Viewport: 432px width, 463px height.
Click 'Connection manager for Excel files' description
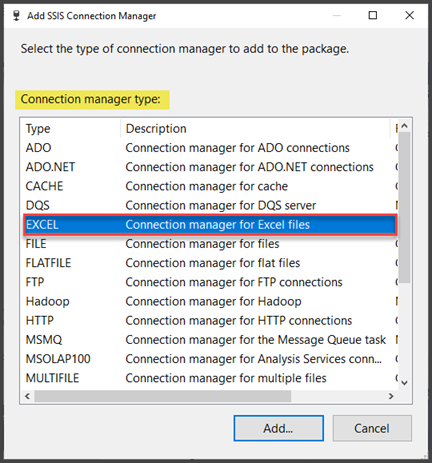218,225
